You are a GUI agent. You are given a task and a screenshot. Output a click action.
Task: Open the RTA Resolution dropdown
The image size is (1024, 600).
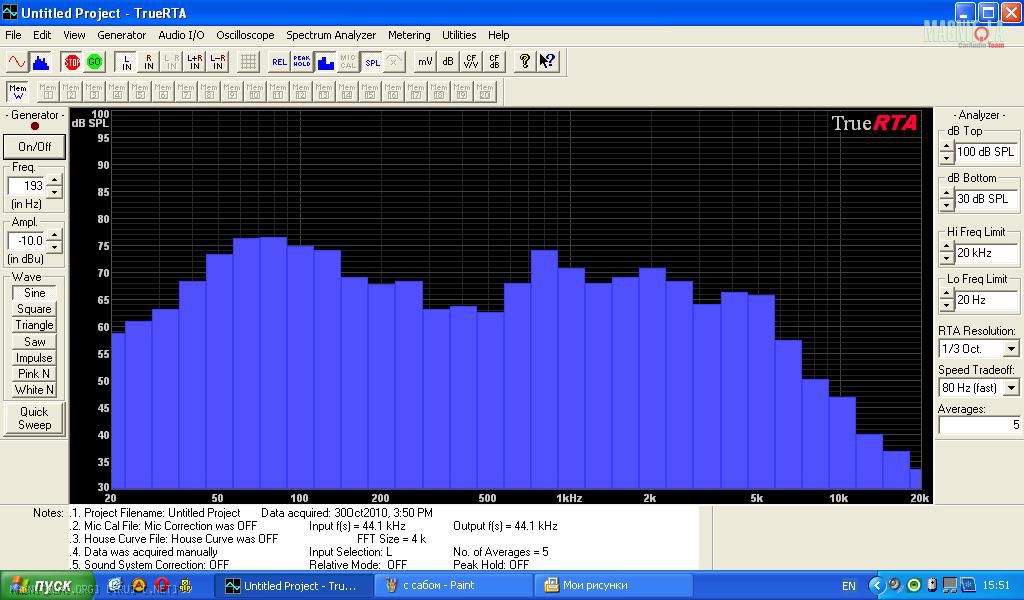click(x=1011, y=349)
